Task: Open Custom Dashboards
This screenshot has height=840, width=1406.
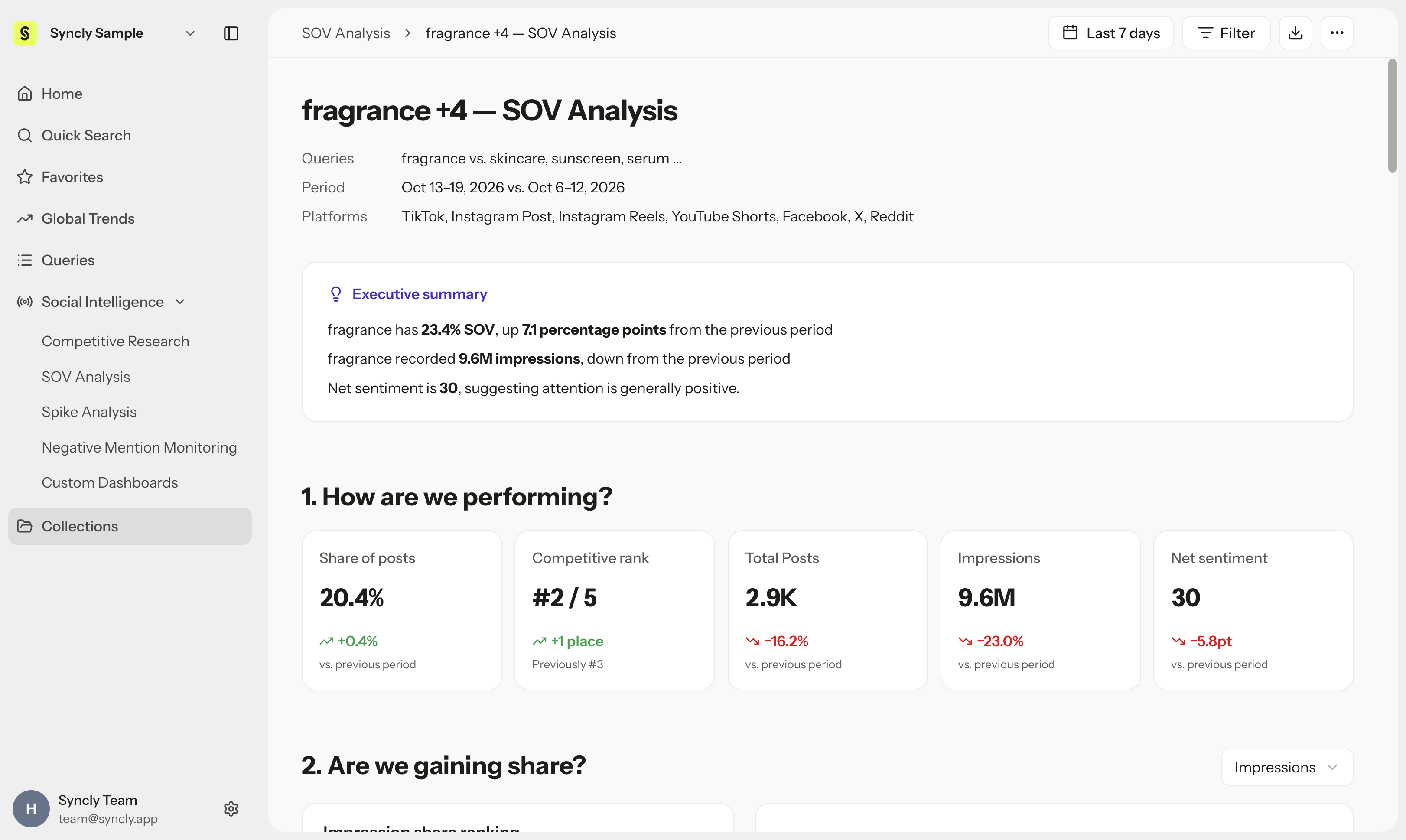Action: (110, 483)
